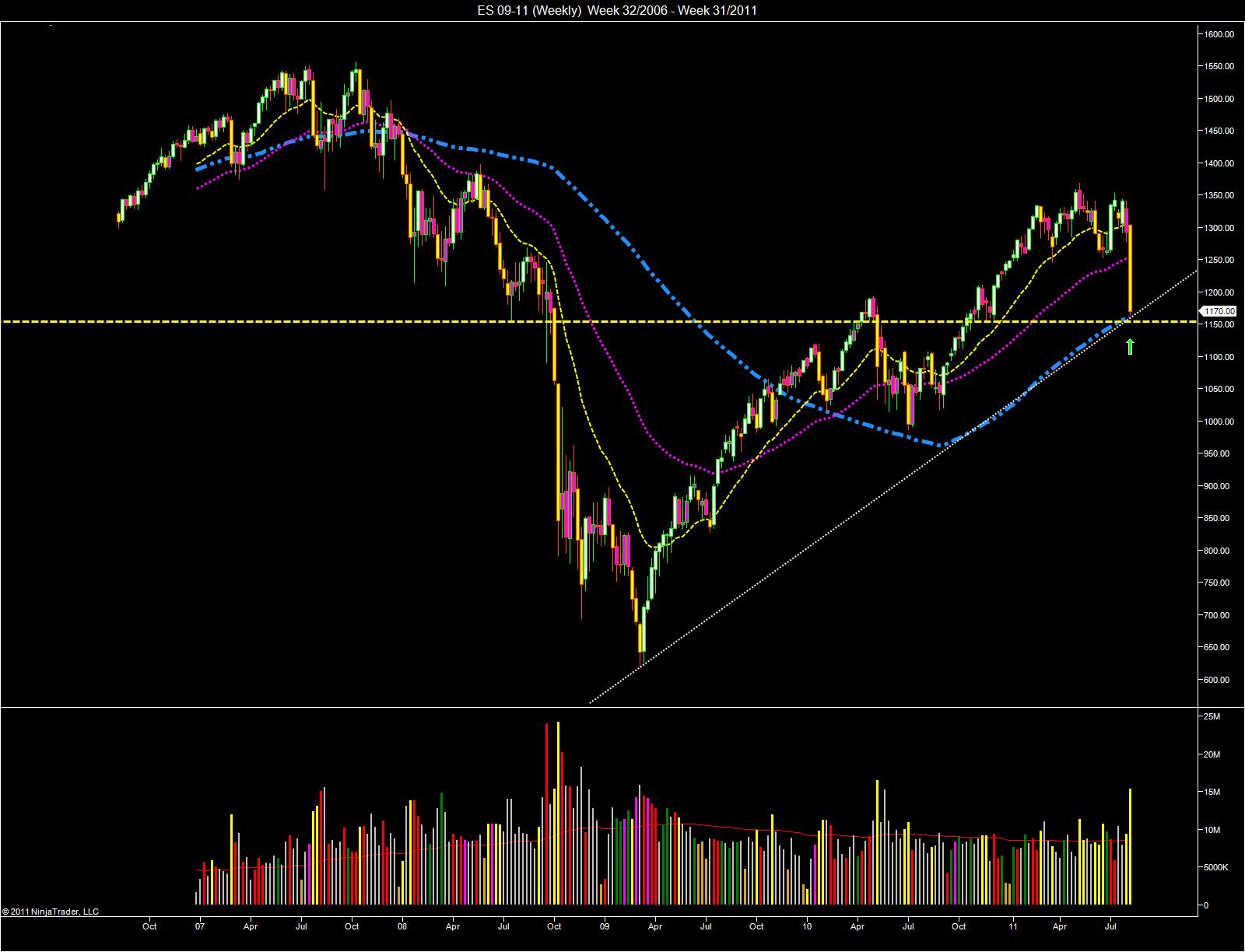Click the 1300.00 price axis label
Image resolution: width=1245 pixels, height=952 pixels.
point(1219,228)
